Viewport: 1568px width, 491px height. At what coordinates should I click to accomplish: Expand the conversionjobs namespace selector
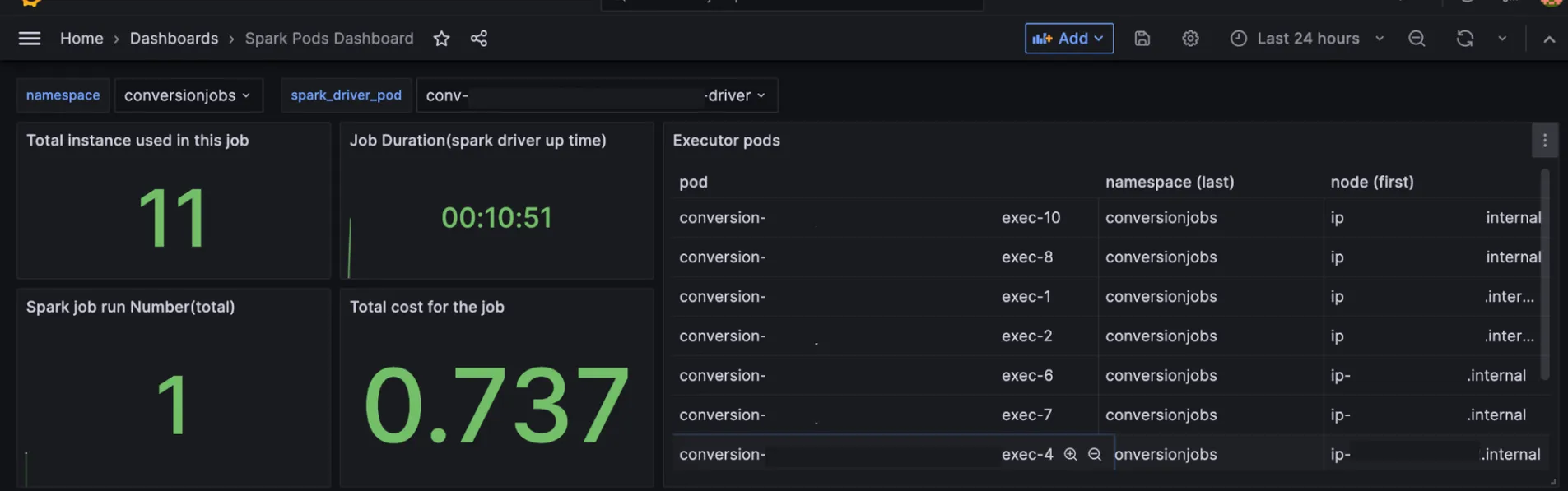tap(188, 95)
